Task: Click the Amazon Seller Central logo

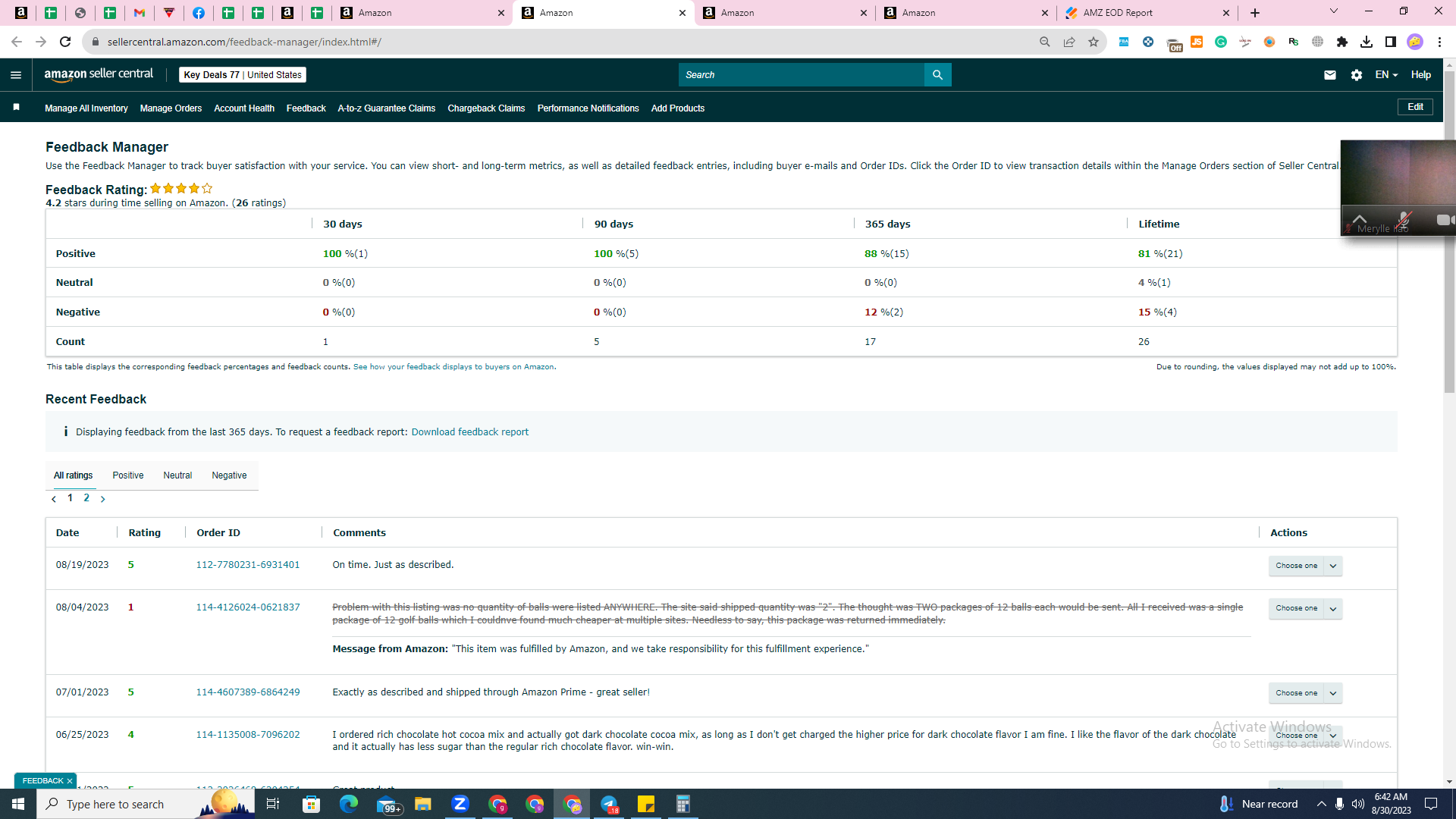Action: point(99,74)
